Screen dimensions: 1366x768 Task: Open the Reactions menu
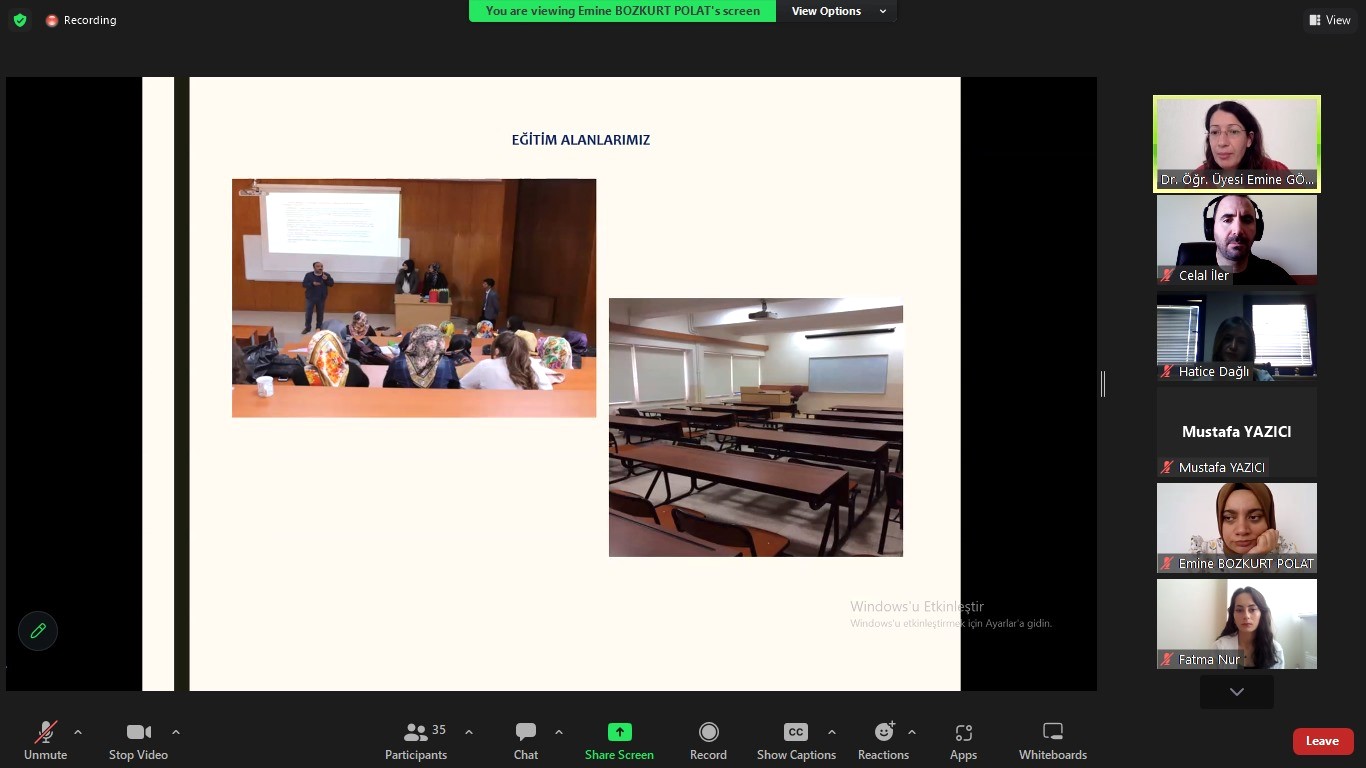coord(883,741)
